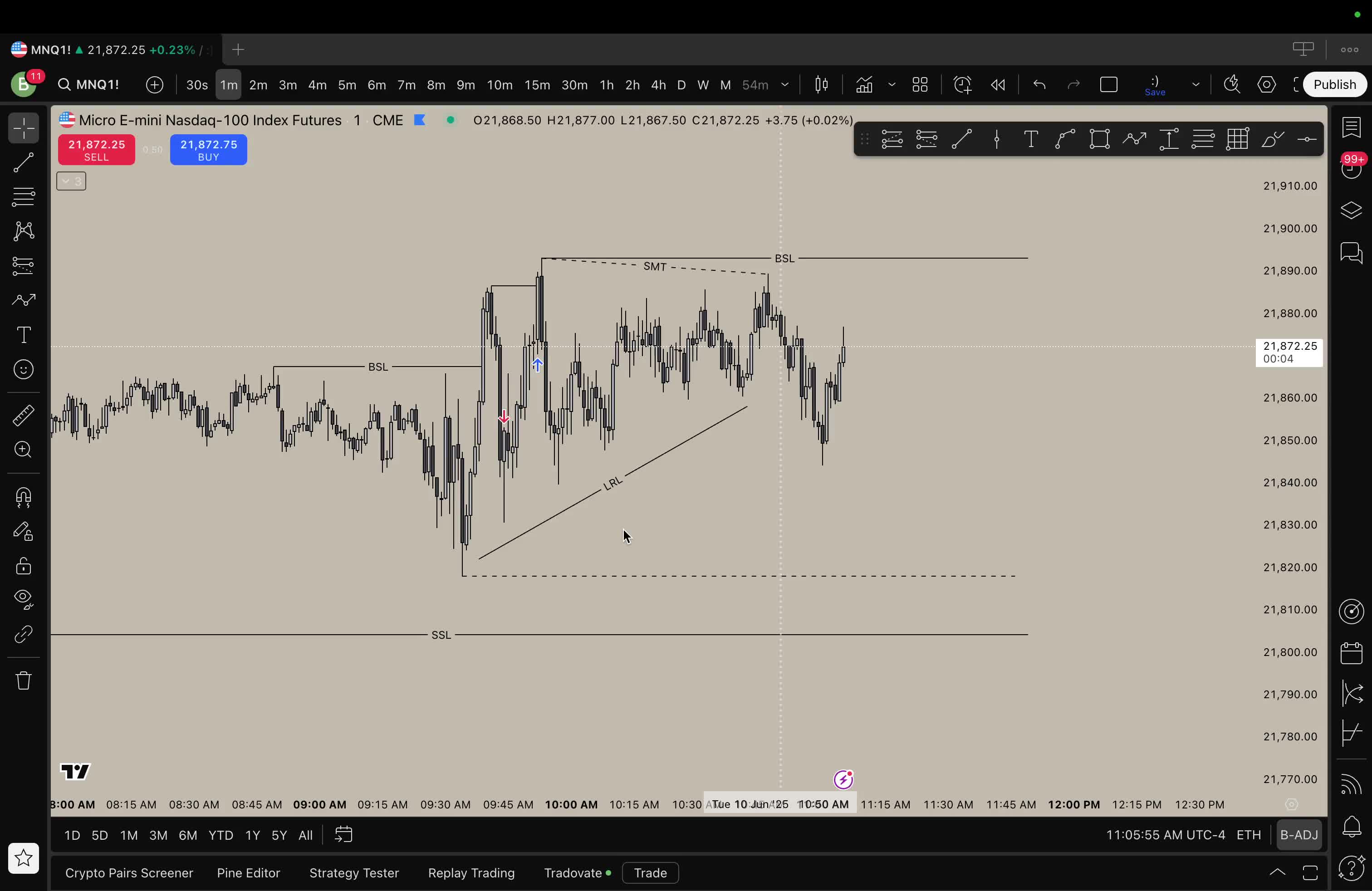Click the Replay rewind button
Image resolution: width=1372 pixels, height=891 pixels.
(998, 85)
